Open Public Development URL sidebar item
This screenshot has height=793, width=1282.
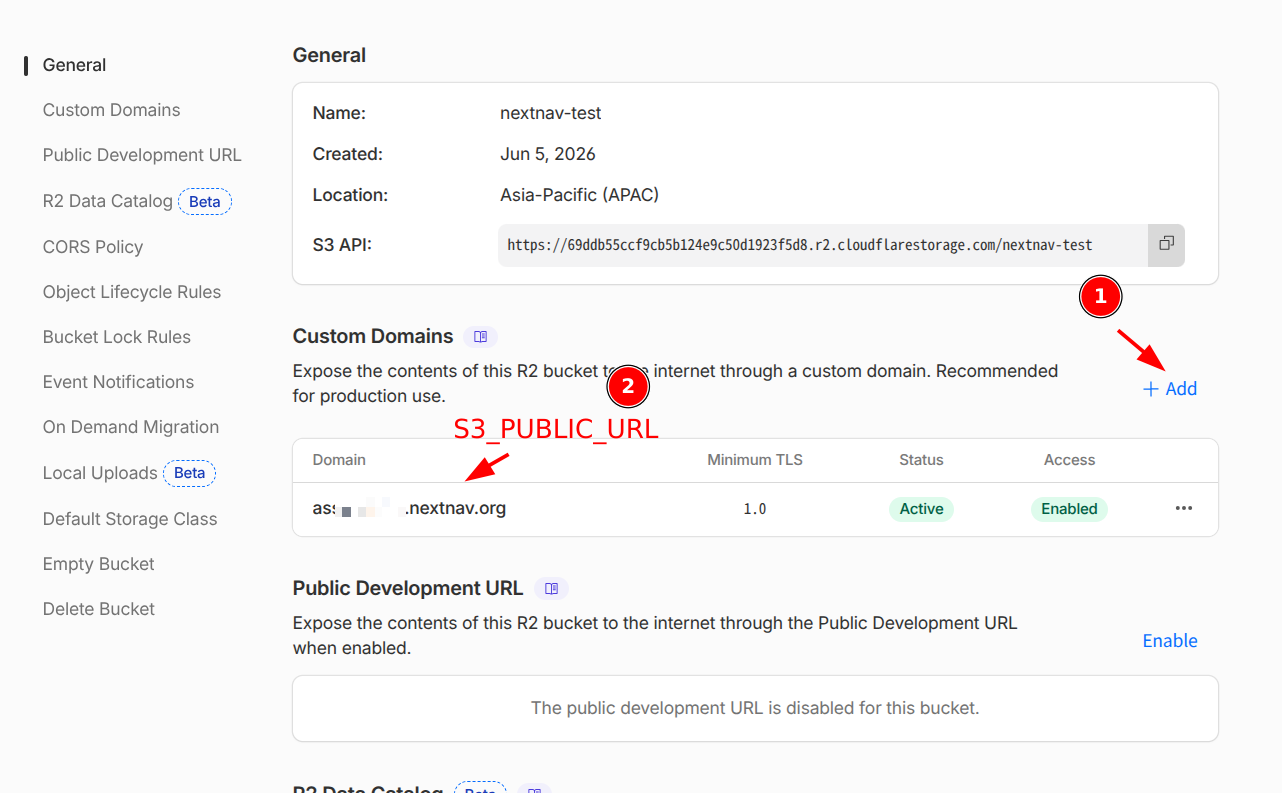point(142,155)
